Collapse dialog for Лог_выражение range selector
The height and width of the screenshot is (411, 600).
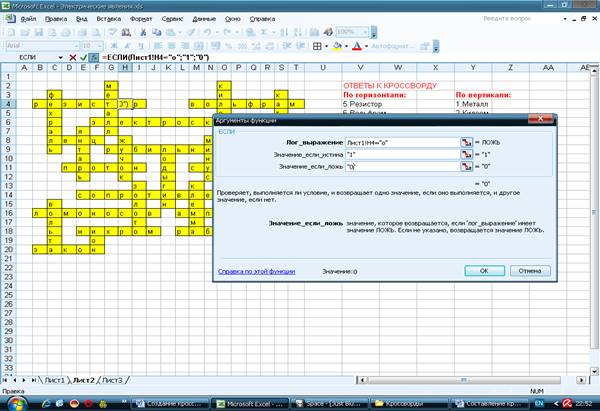coord(466,144)
